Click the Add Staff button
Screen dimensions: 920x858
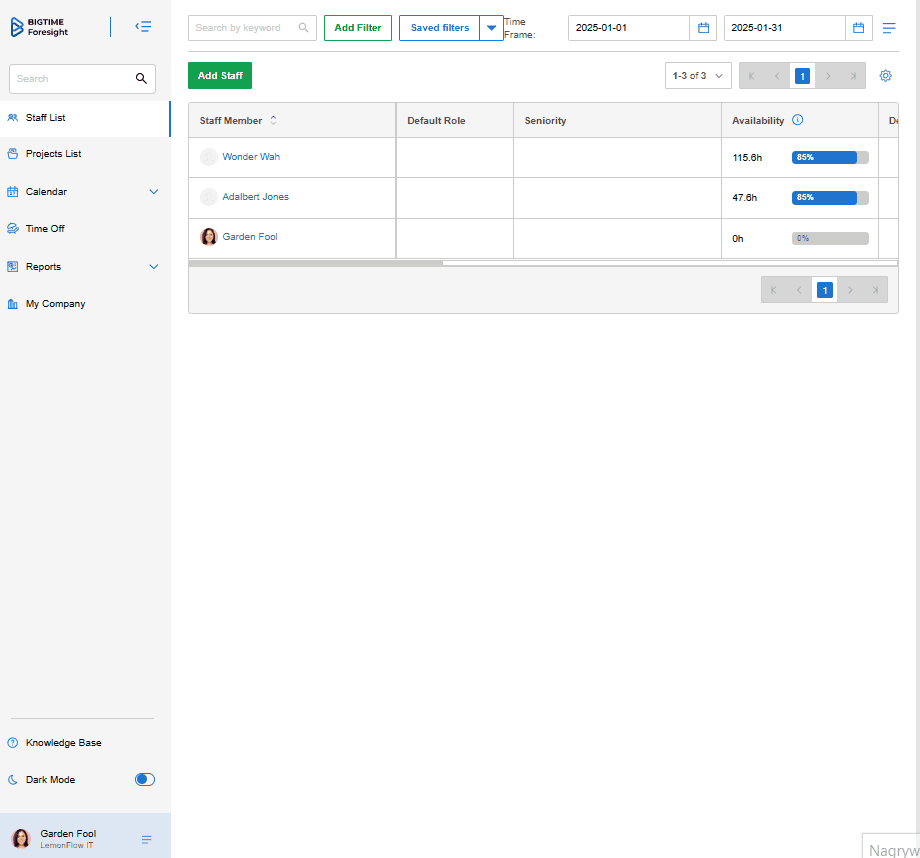pyautogui.click(x=220, y=76)
